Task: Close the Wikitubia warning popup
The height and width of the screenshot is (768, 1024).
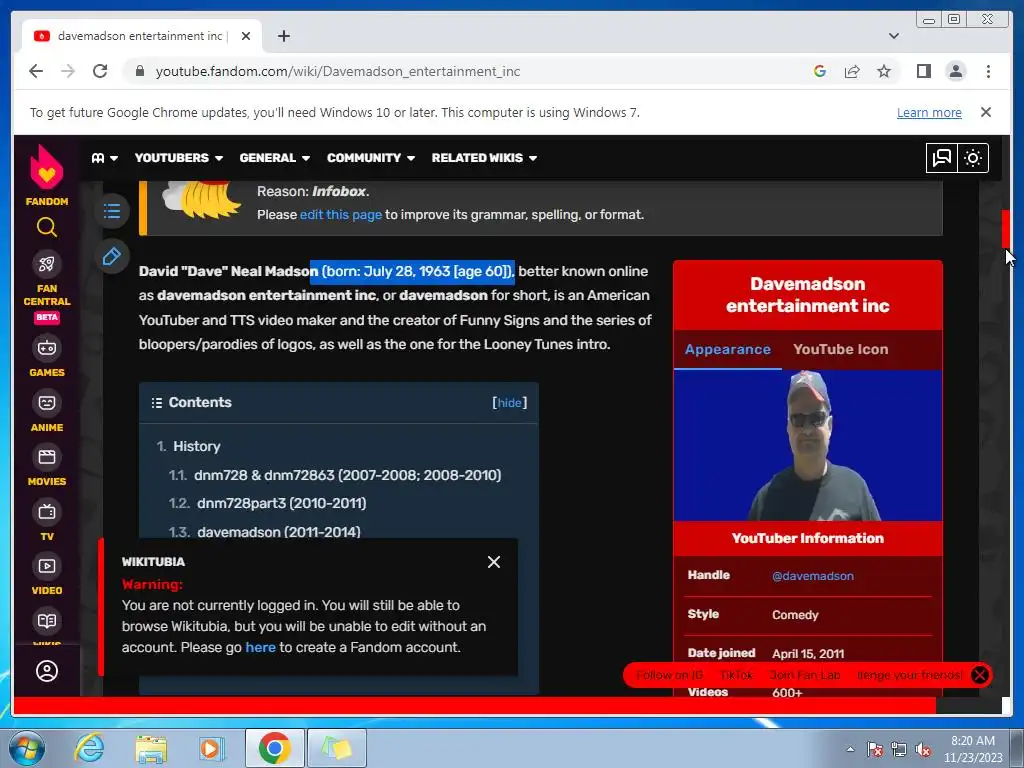Action: (494, 562)
